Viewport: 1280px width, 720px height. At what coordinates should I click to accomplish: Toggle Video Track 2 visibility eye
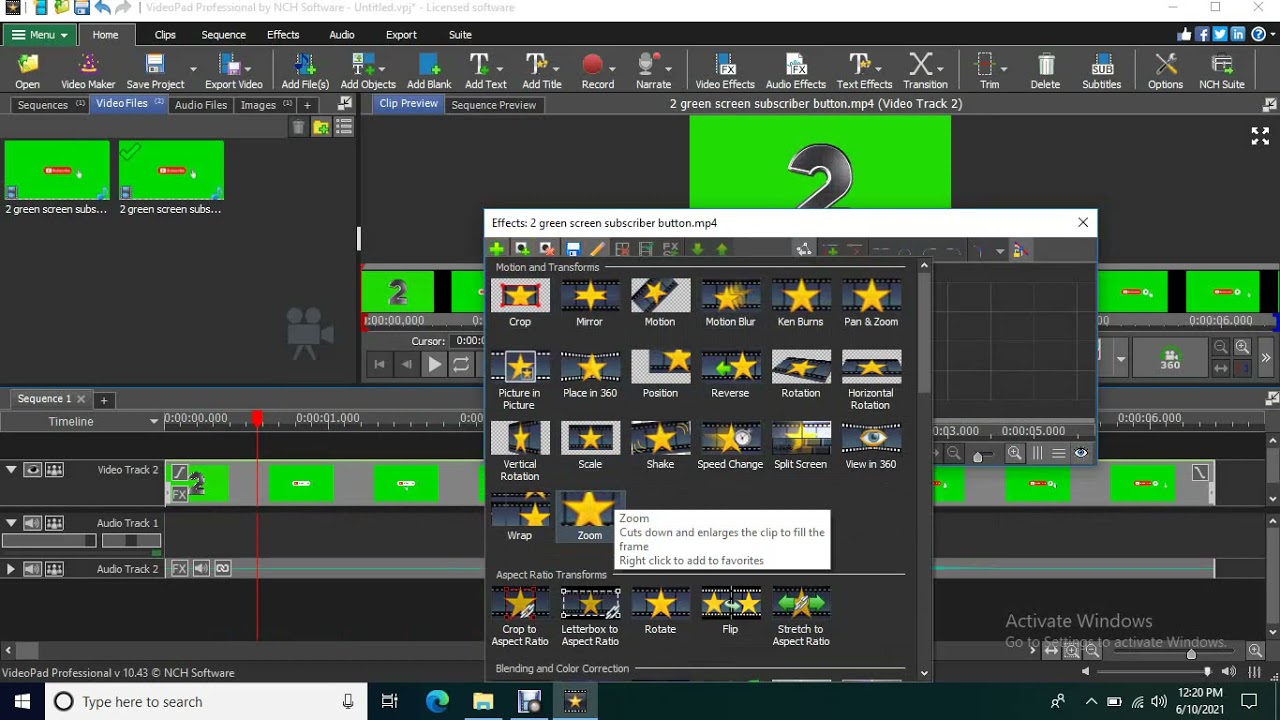33,470
